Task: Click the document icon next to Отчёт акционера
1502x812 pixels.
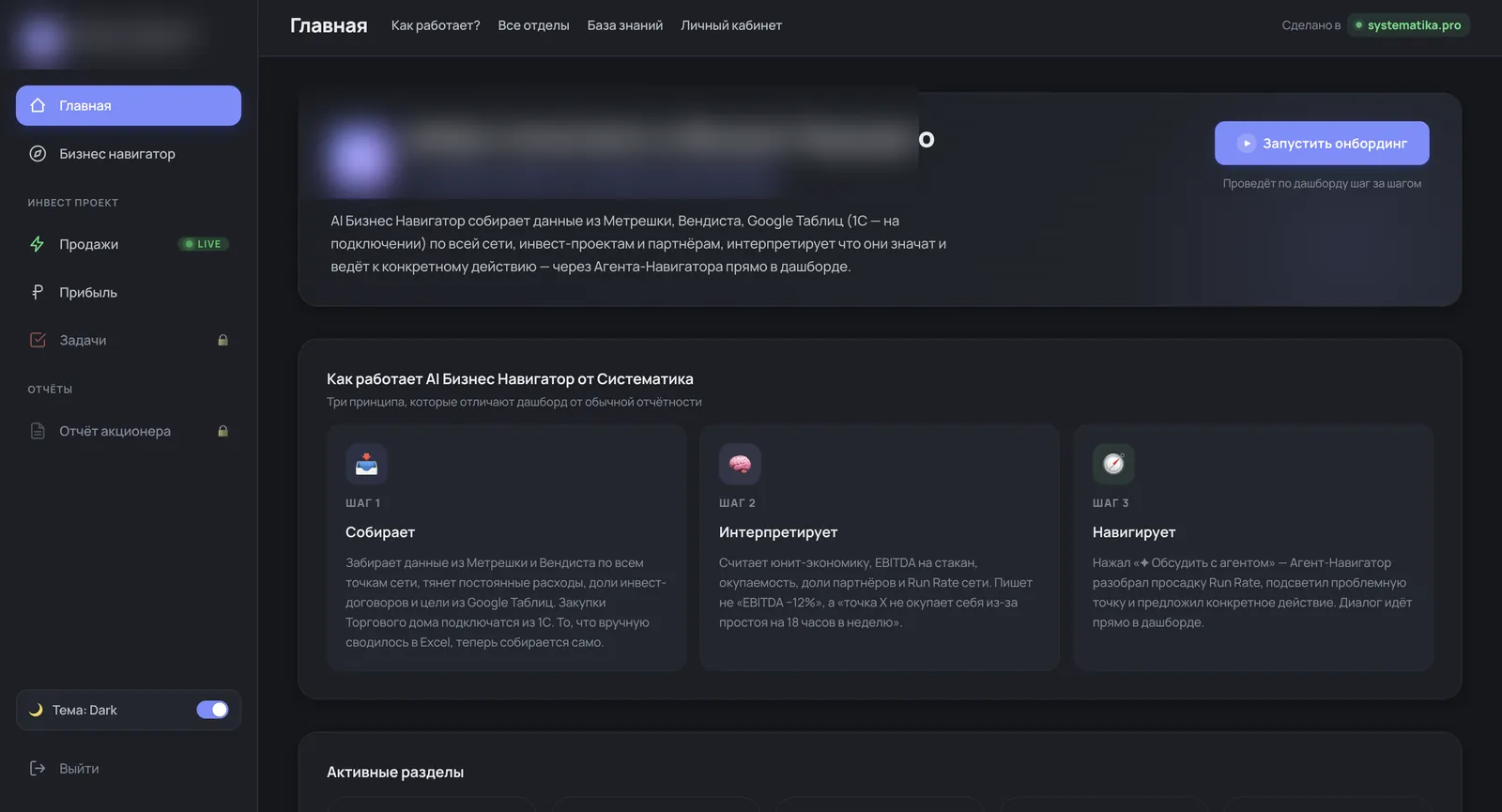Action: (x=38, y=431)
